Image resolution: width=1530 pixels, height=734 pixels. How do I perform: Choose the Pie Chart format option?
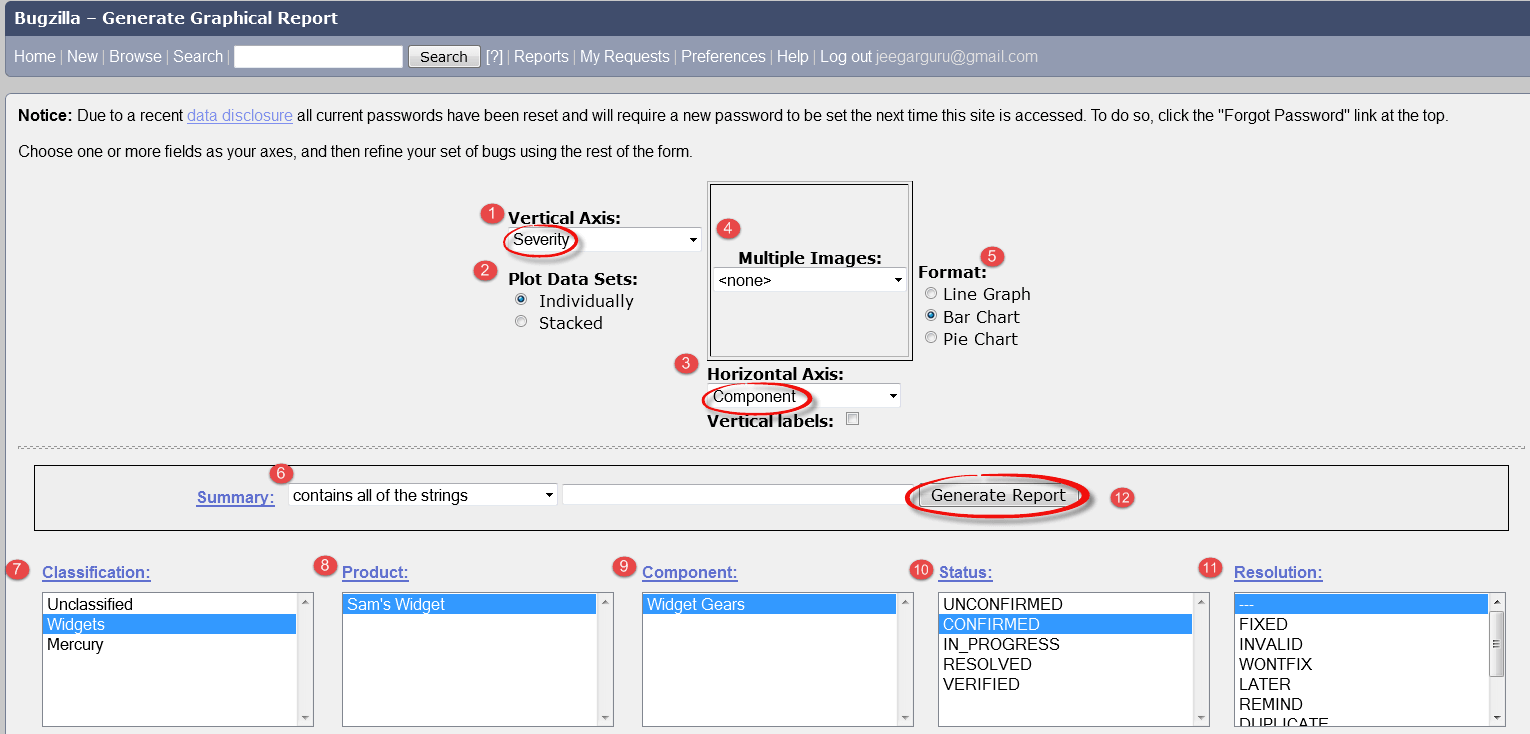[931, 338]
